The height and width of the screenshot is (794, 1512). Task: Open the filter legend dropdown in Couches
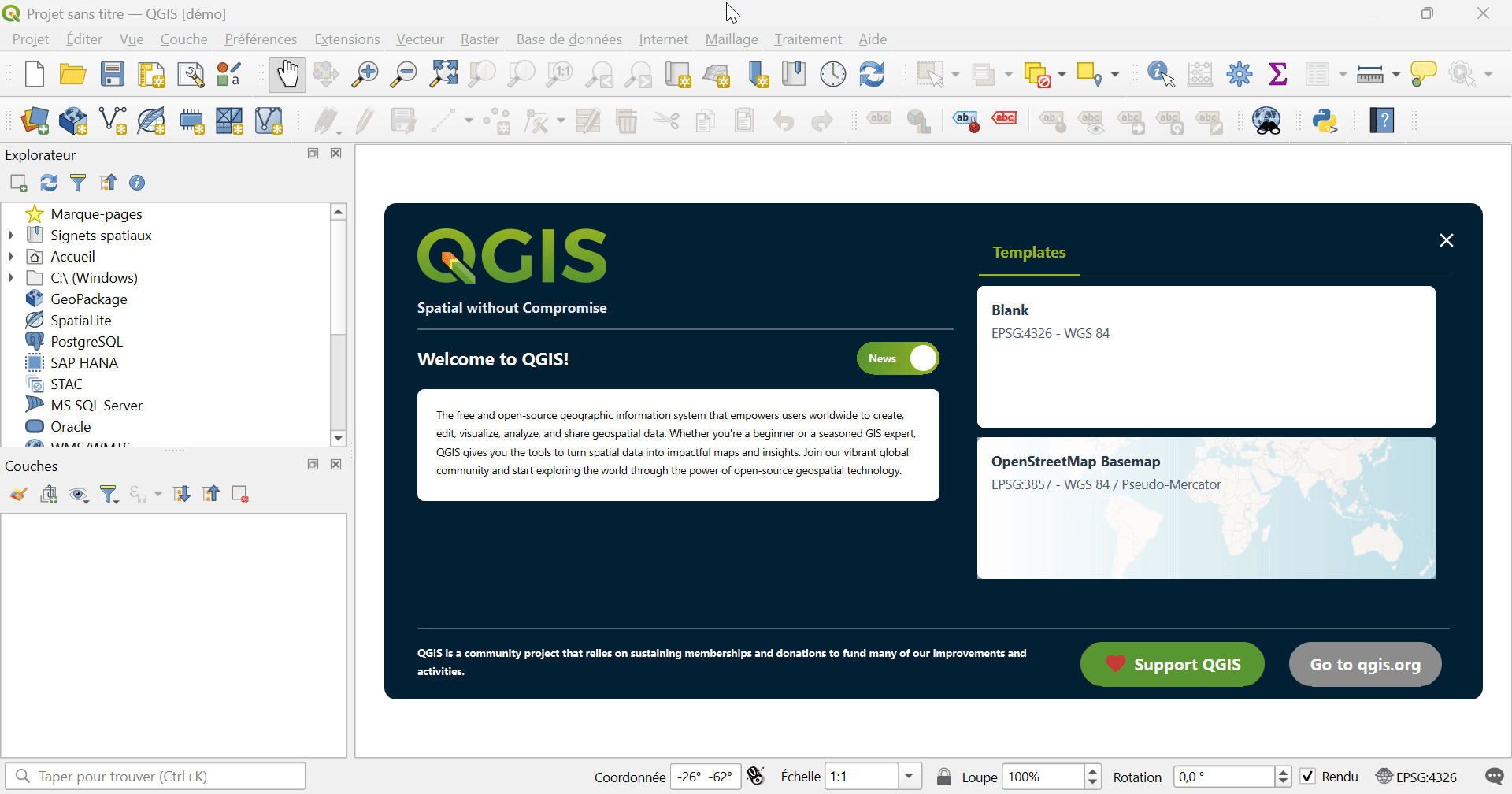click(x=109, y=494)
